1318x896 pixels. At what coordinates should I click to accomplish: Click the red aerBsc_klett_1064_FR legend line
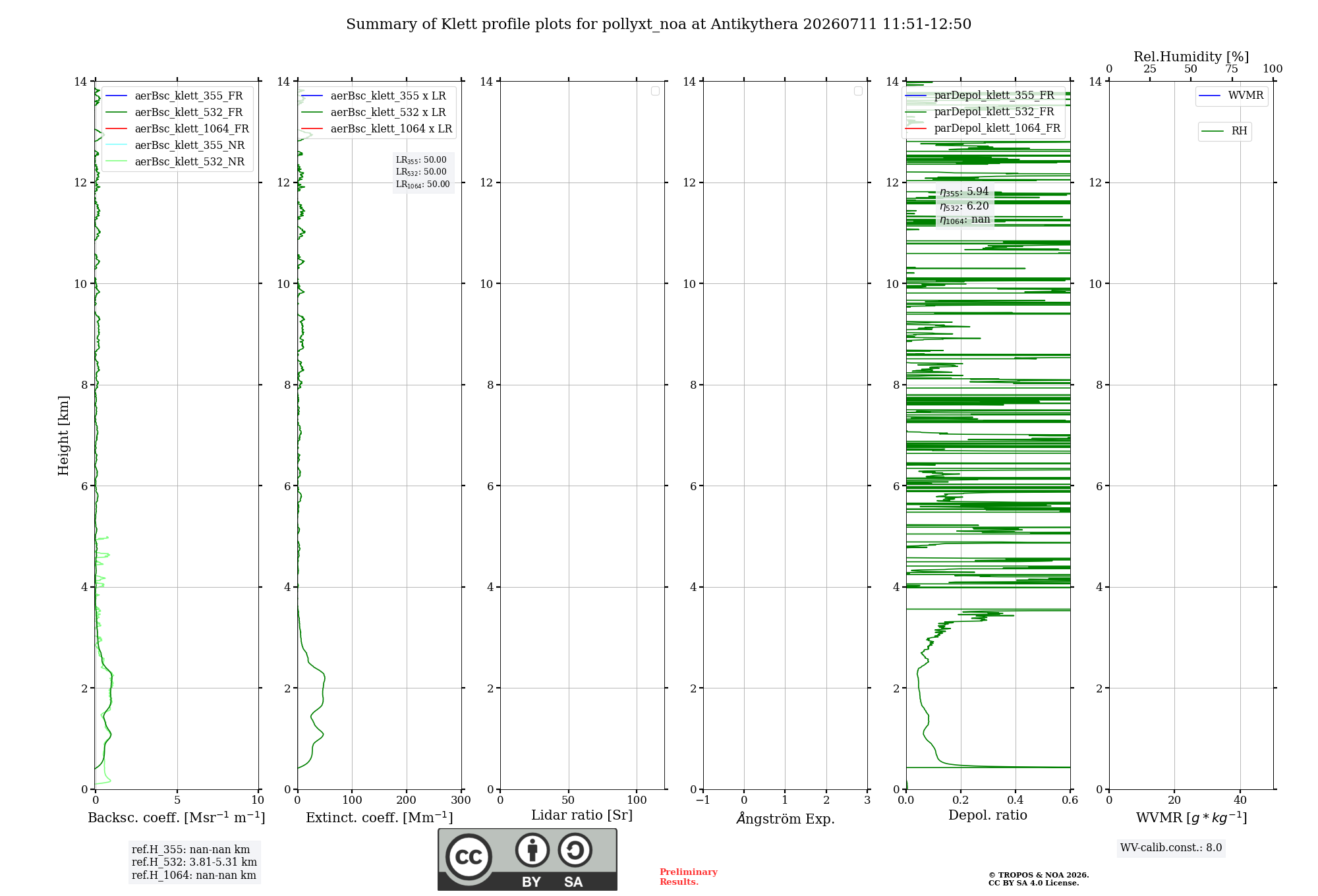click(x=116, y=129)
